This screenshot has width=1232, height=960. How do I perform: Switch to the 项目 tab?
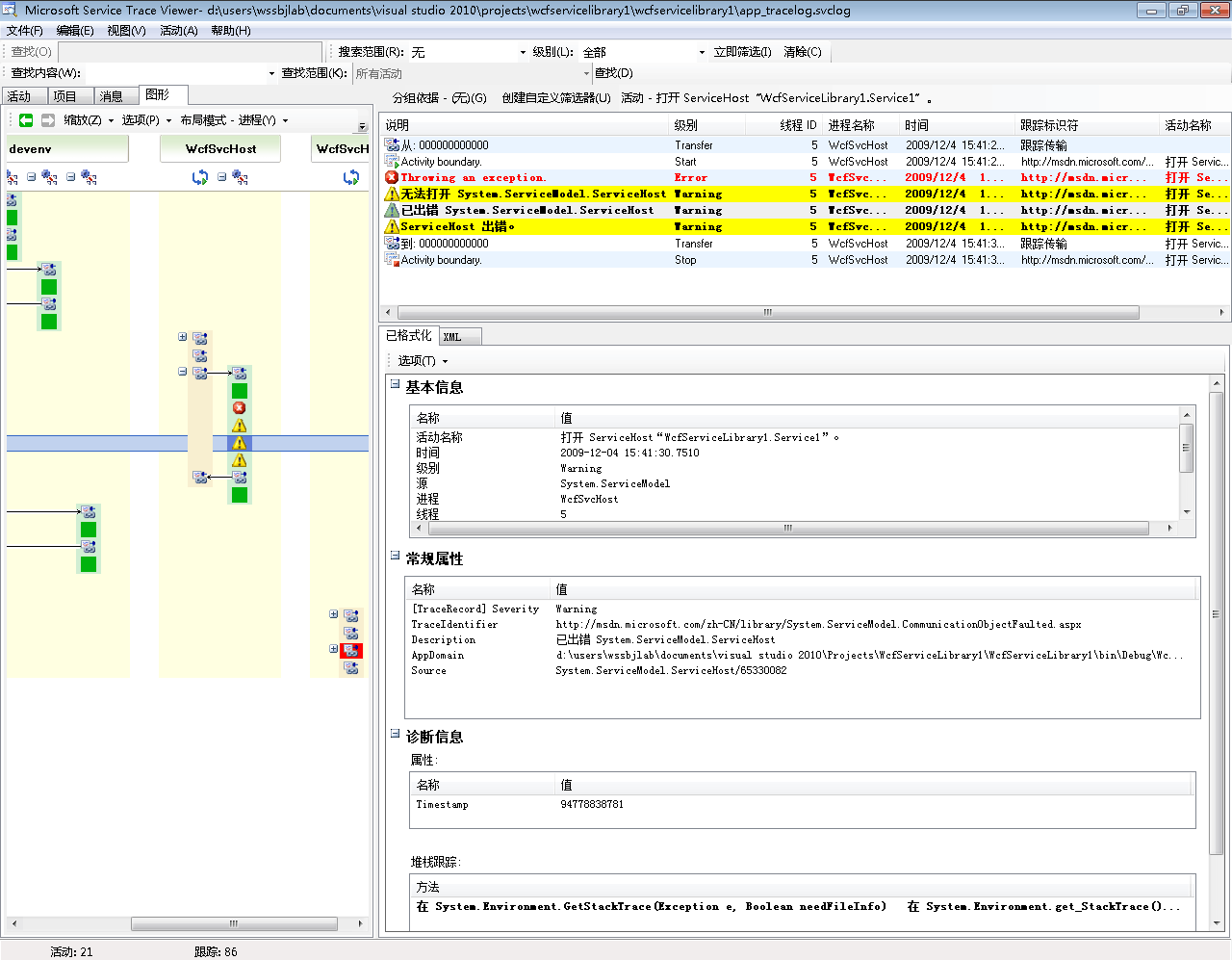tap(70, 96)
